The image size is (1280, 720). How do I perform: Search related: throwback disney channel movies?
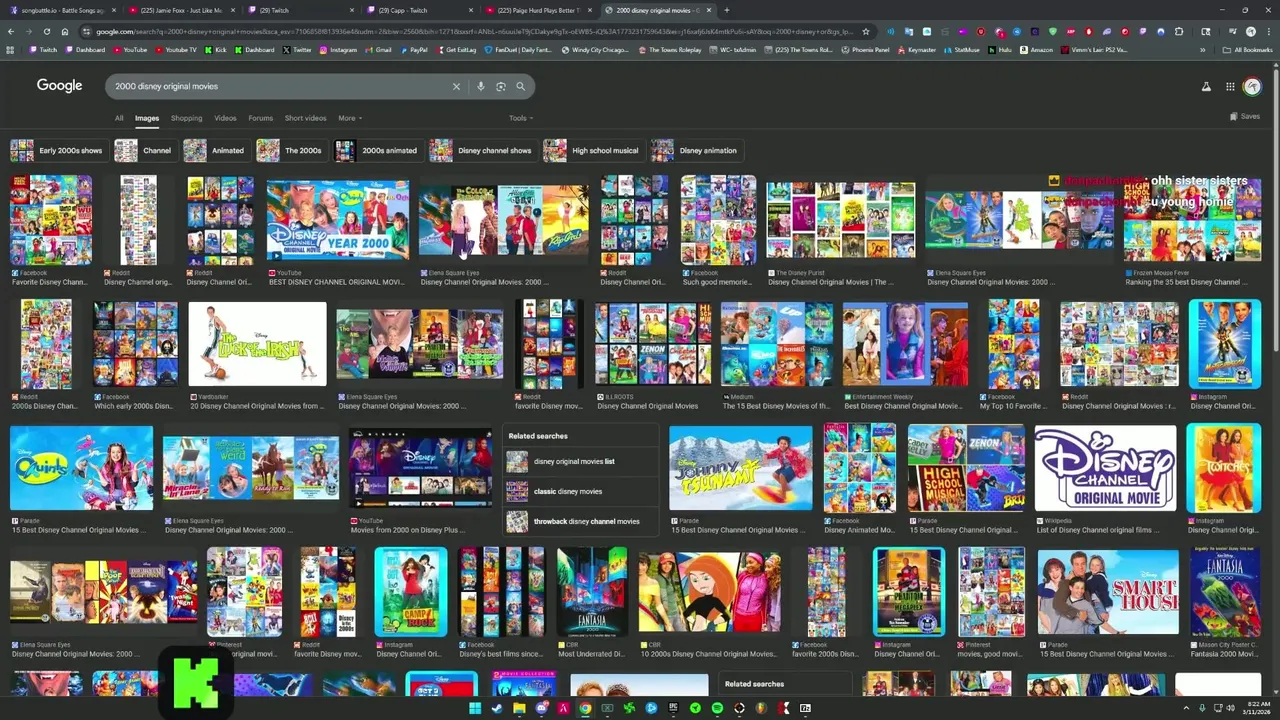point(581,521)
